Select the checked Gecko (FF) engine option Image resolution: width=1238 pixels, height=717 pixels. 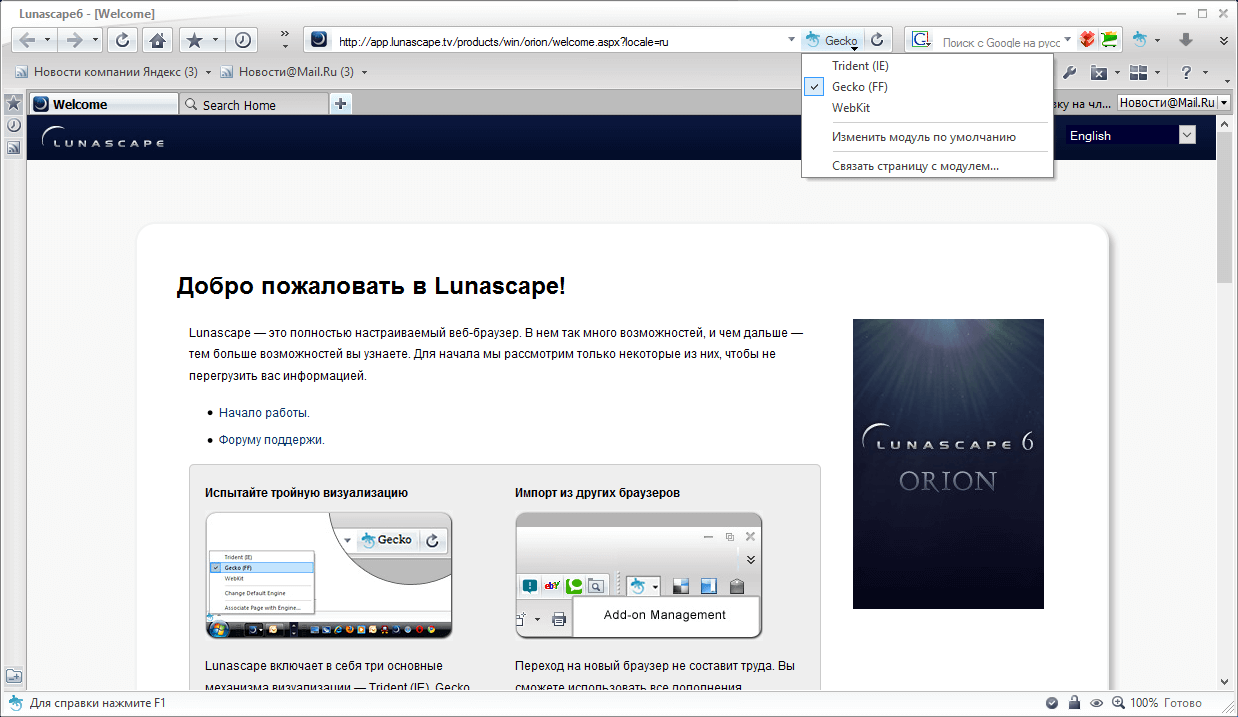click(x=927, y=87)
